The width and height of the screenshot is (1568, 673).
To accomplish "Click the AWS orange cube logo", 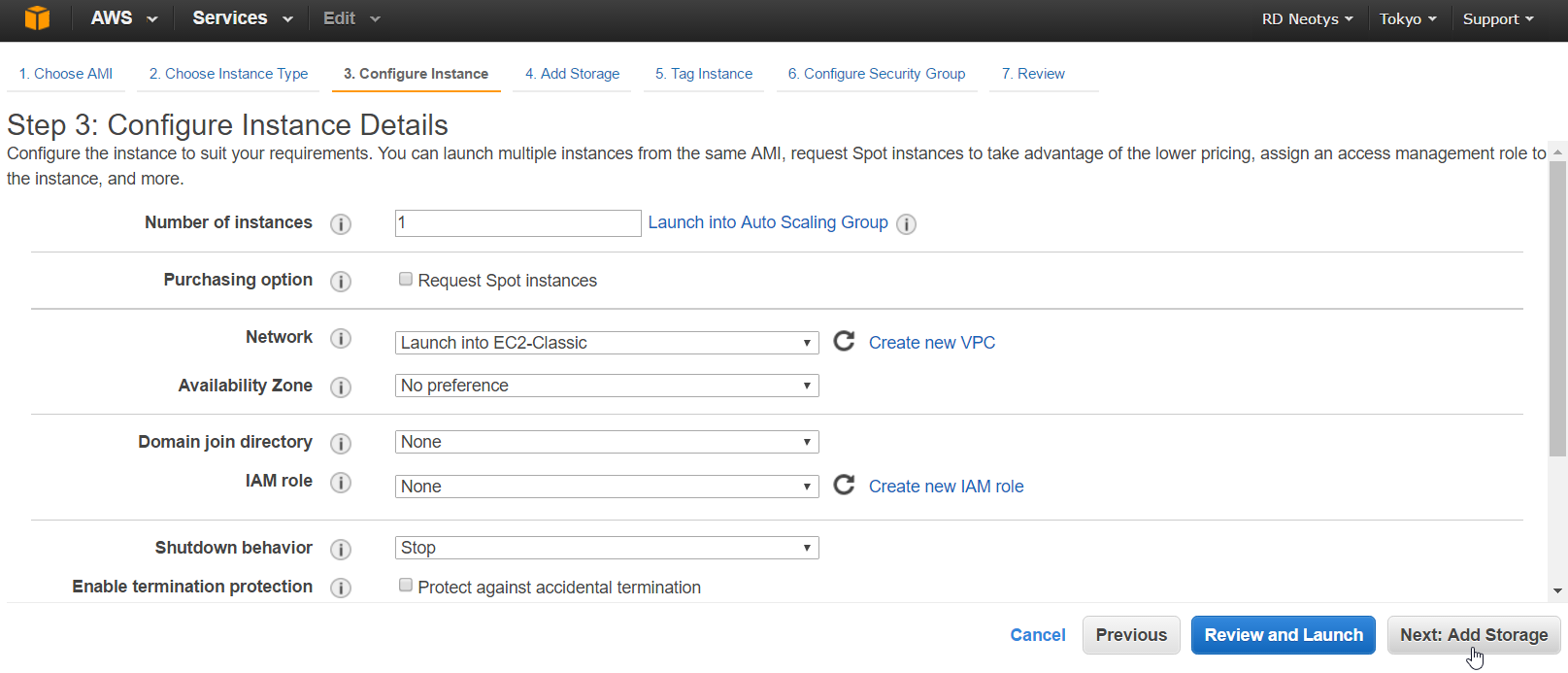I will coord(37,18).
